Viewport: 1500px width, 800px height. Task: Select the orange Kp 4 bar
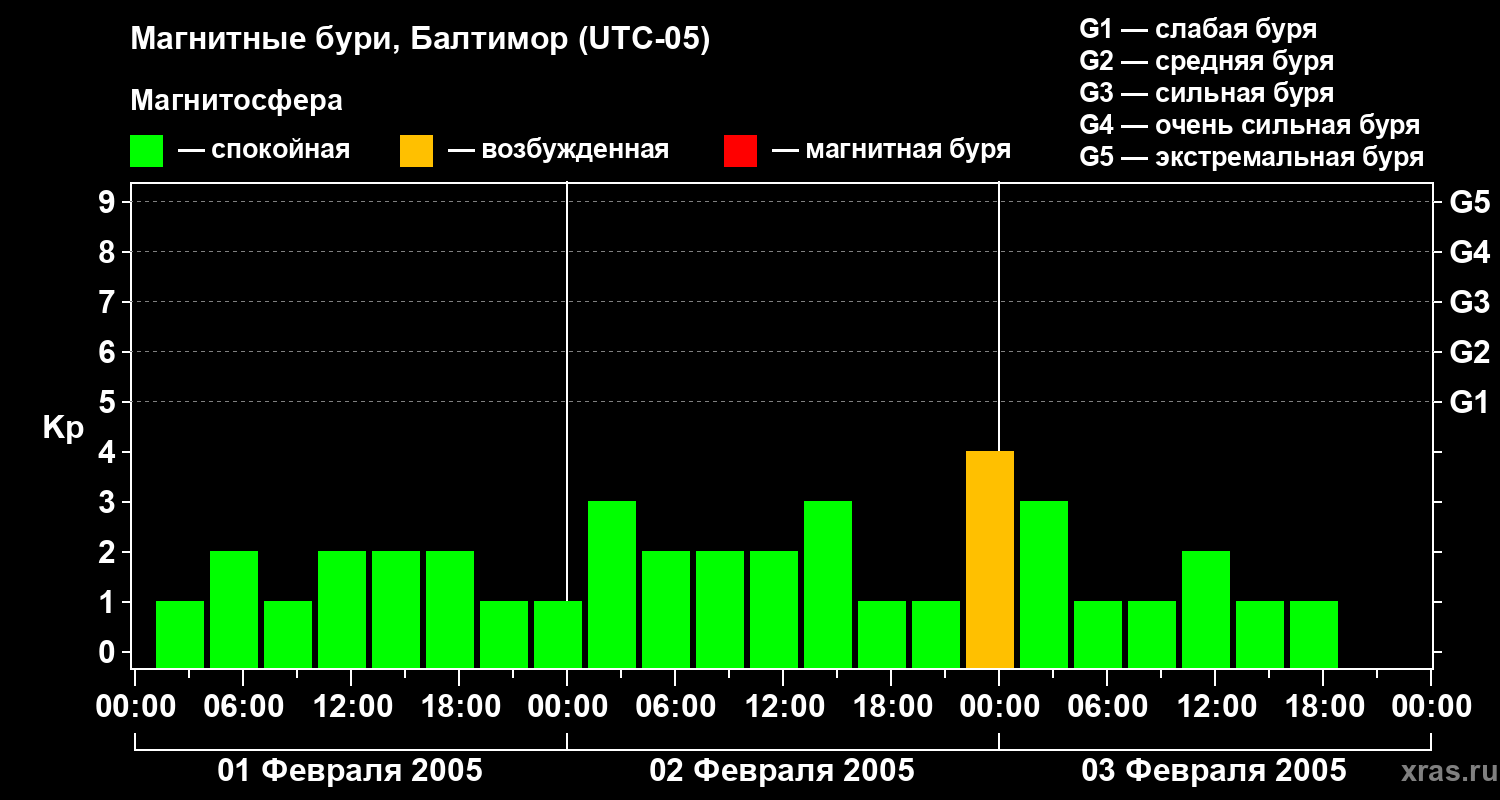coord(990,560)
